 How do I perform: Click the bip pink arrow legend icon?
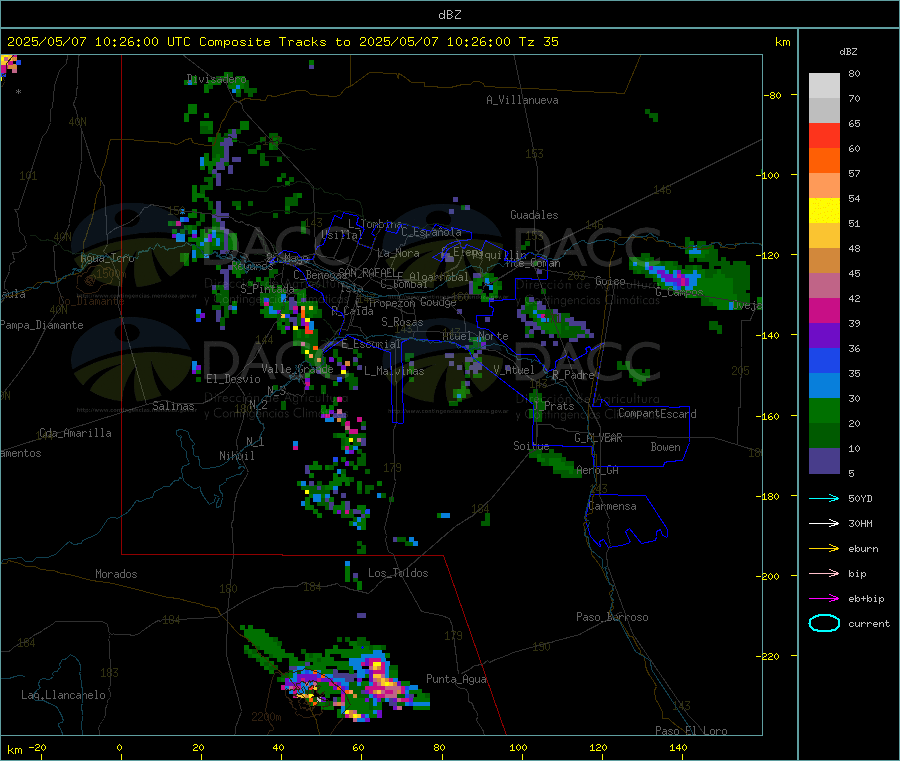point(824,573)
